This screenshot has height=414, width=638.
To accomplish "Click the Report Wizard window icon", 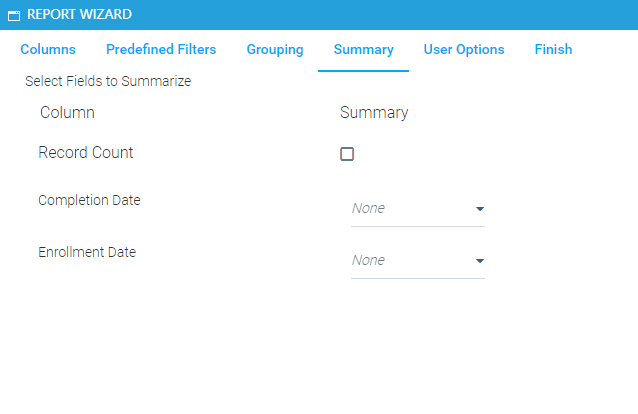I will click(14, 16).
